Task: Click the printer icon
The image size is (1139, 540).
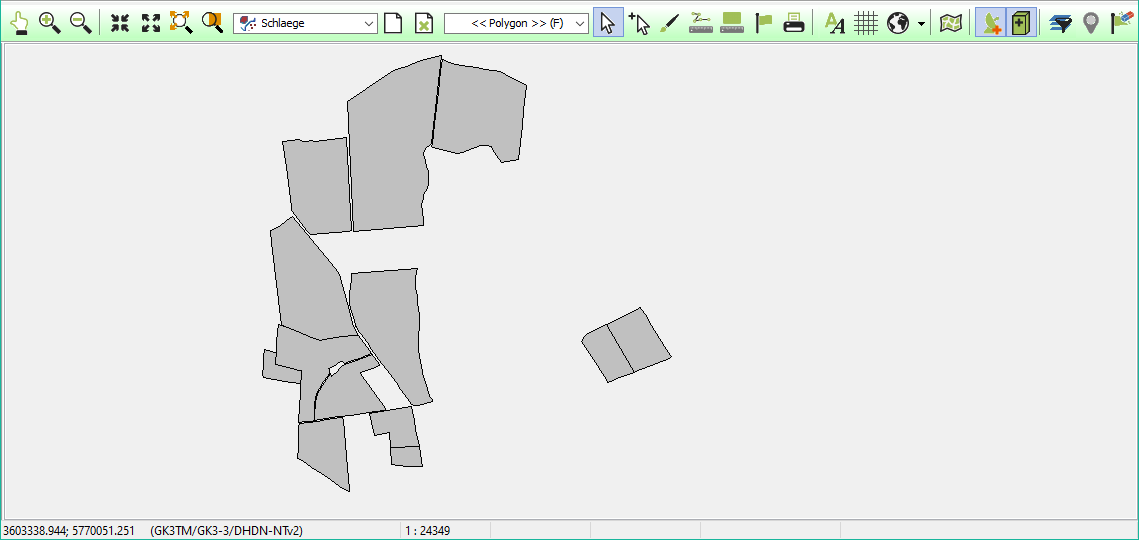Action: [794, 23]
